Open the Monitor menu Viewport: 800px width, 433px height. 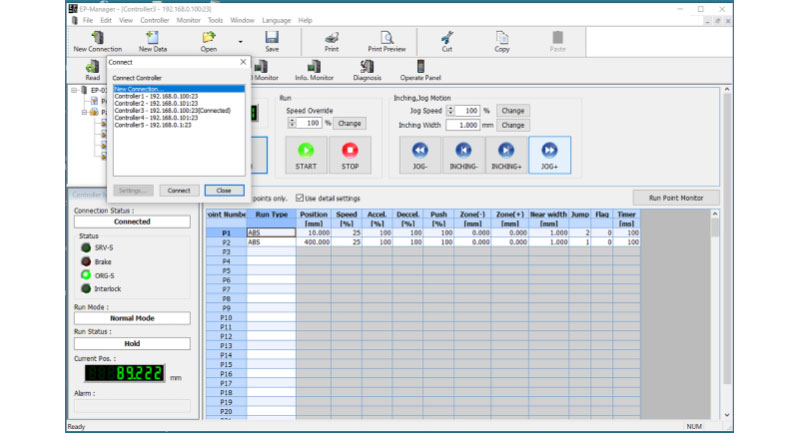click(188, 20)
